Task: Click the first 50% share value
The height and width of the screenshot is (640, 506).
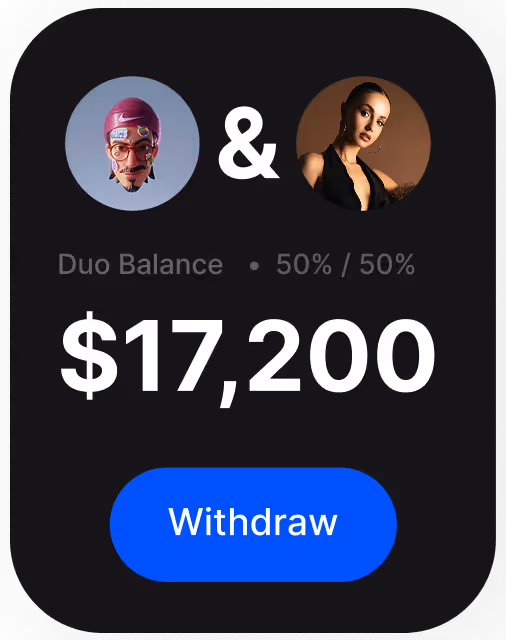Action: click(x=304, y=264)
